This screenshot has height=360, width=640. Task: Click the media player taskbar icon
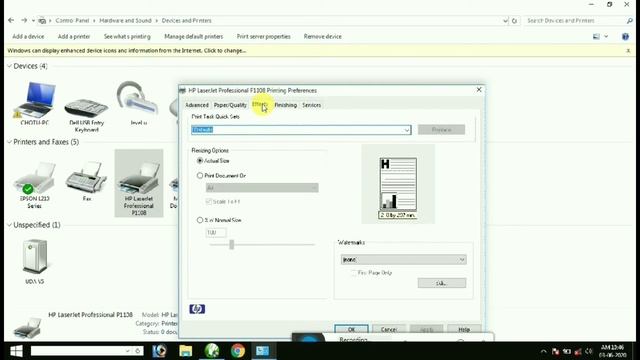coord(160,351)
